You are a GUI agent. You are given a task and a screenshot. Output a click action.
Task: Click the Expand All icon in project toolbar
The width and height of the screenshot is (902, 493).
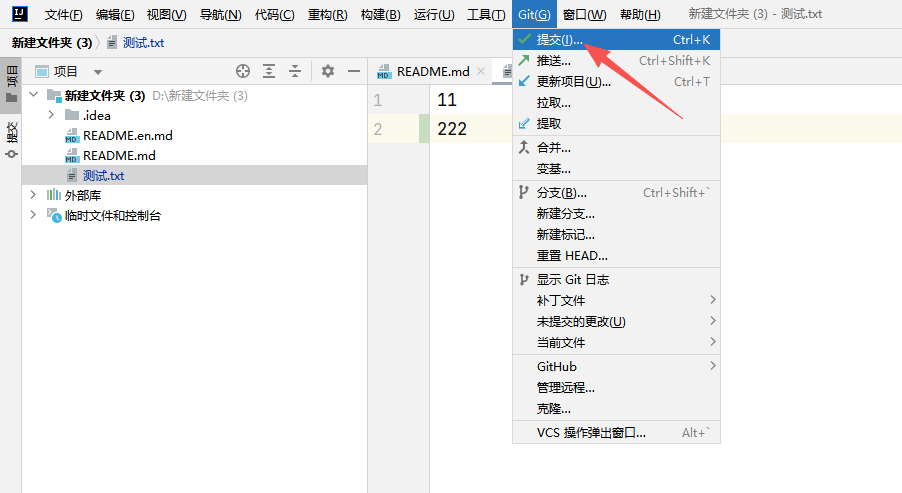click(269, 71)
